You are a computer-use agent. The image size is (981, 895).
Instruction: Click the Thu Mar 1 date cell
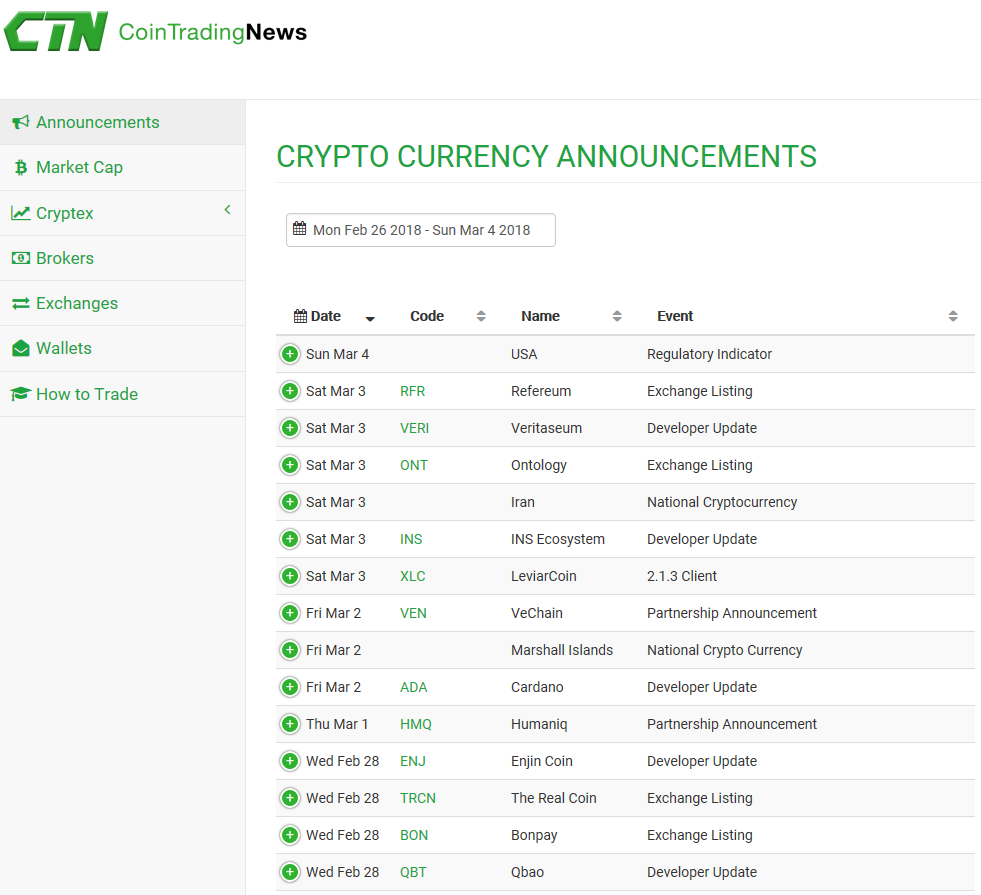pyautogui.click(x=337, y=724)
